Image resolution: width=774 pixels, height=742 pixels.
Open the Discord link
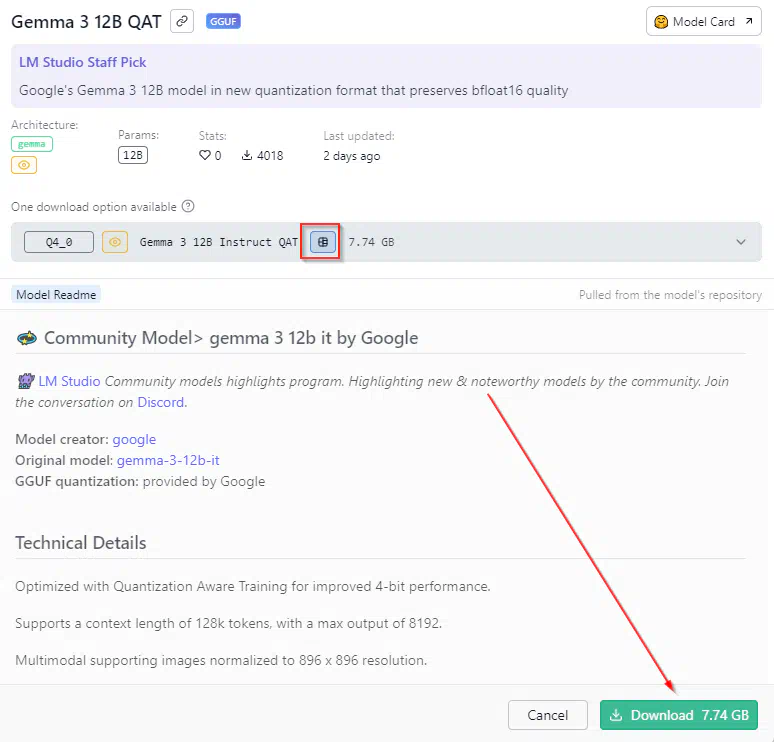click(x=161, y=402)
